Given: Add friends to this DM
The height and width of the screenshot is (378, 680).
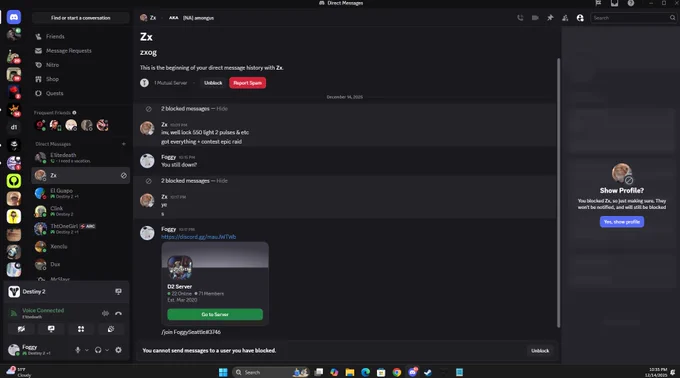Looking at the screenshot, I should tap(565, 18).
